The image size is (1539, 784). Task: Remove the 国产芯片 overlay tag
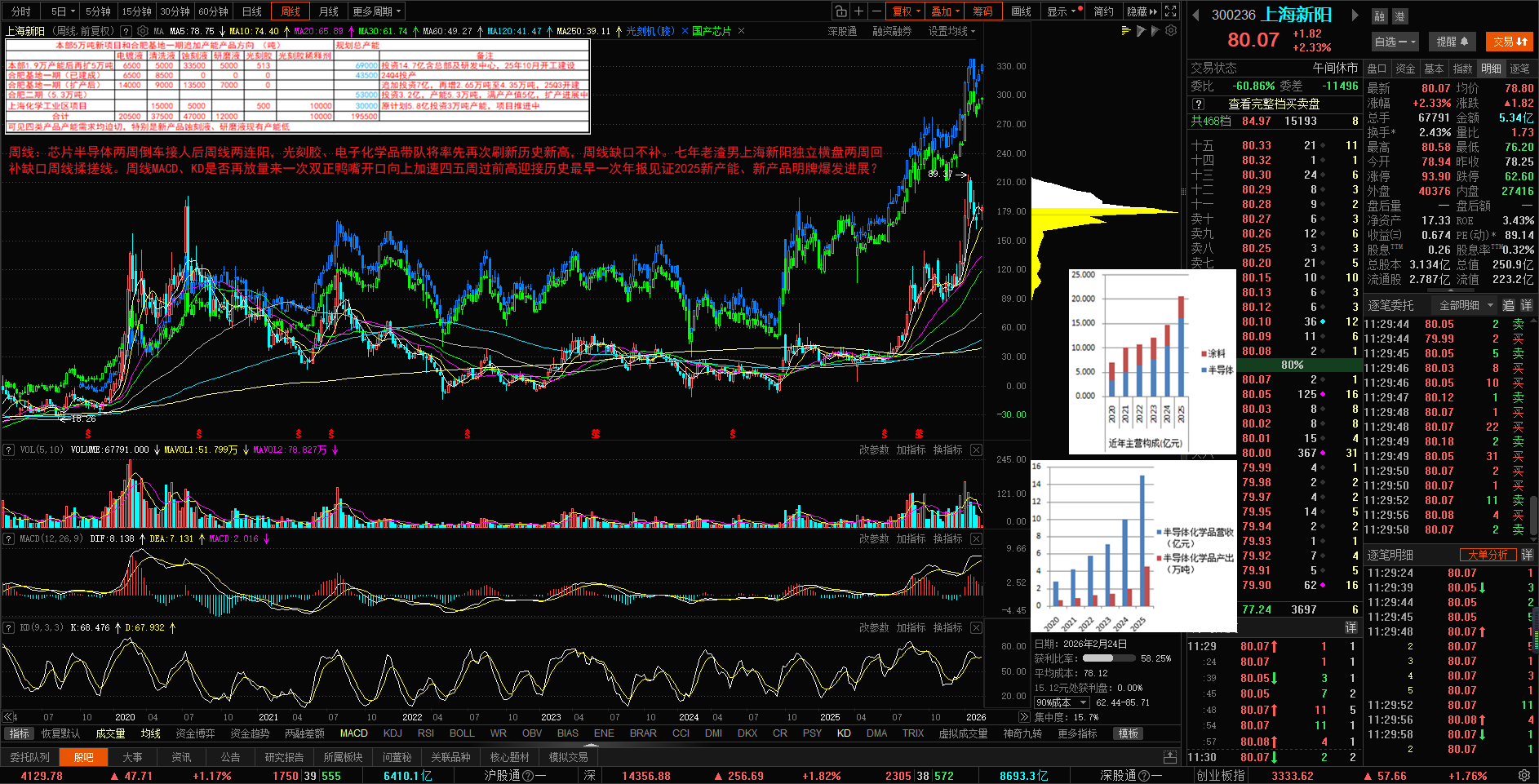[x=741, y=31]
